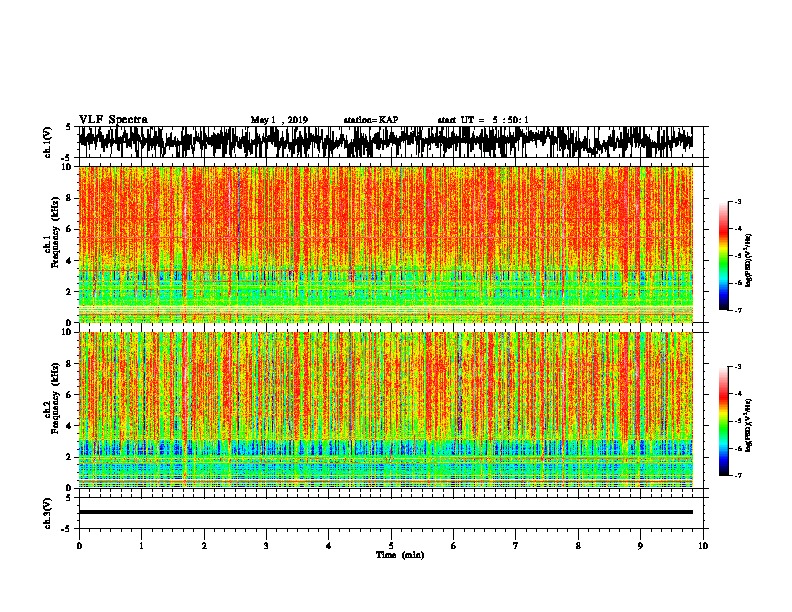
Task: Click the "-3" label on ch.1 color bar
Action: click(x=737, y=202)
